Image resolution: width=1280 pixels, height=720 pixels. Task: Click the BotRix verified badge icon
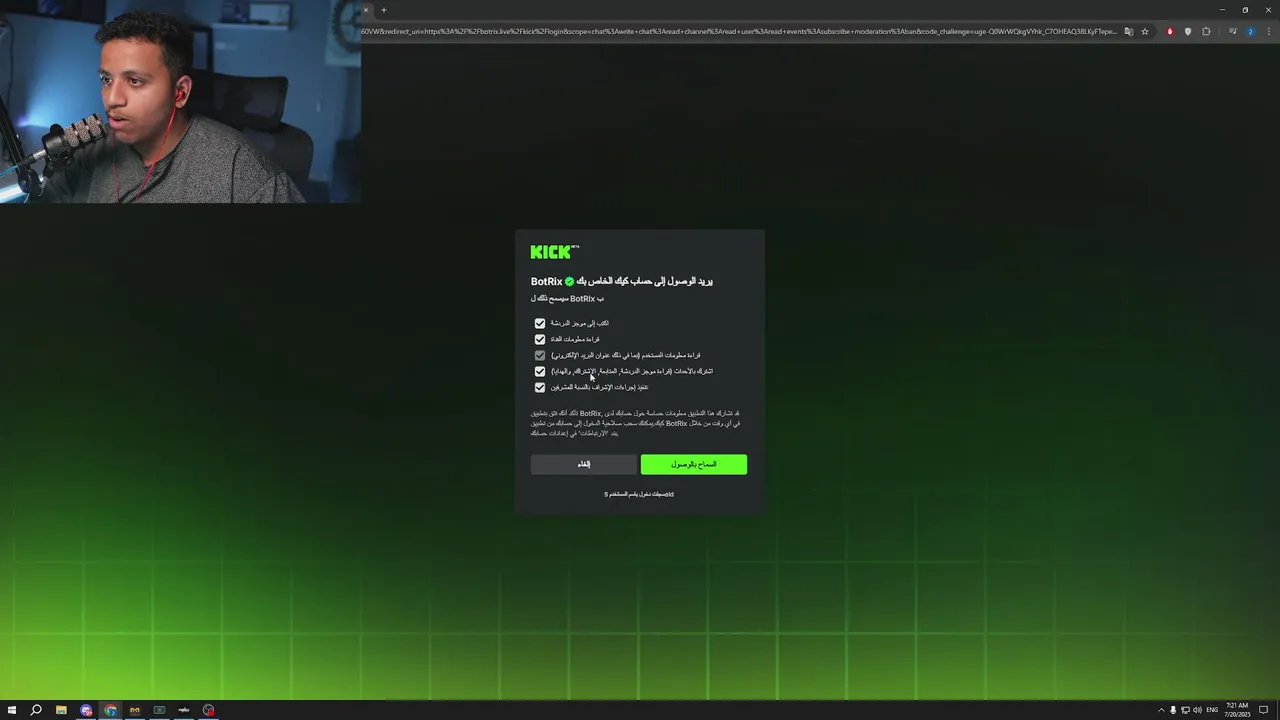coord(570,282)
